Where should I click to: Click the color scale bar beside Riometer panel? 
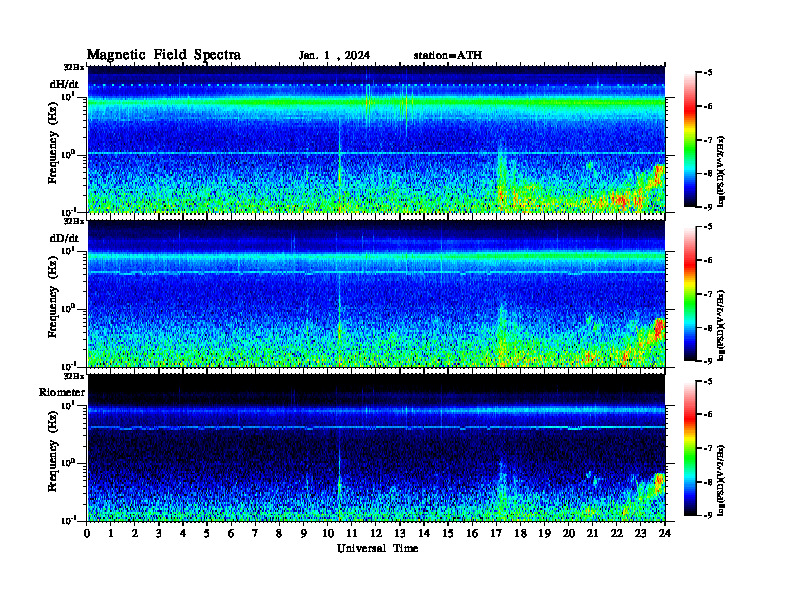tap(690, 448)
